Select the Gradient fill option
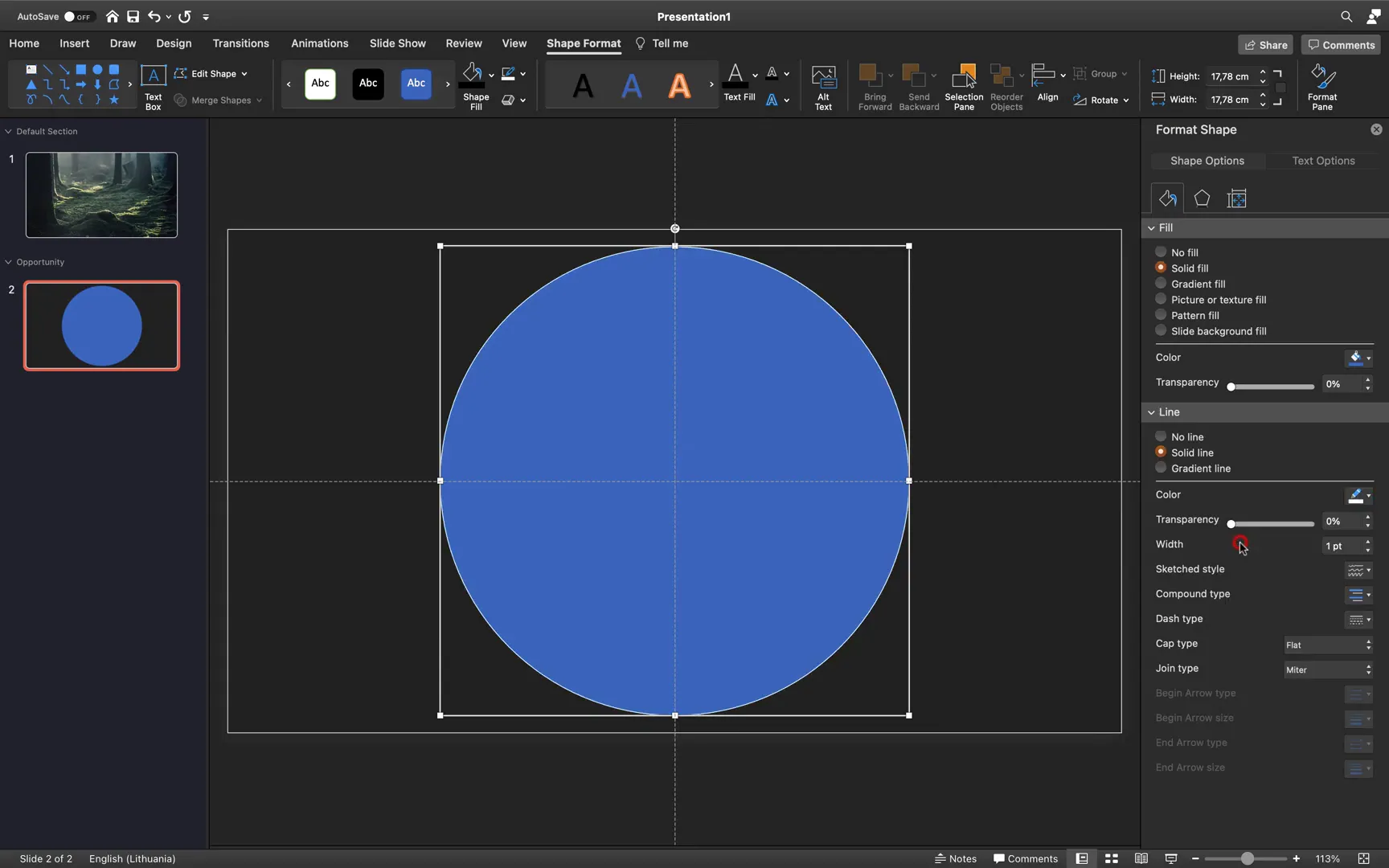This screenshot has width=1389, height=868. click(x=1161, y=284)
